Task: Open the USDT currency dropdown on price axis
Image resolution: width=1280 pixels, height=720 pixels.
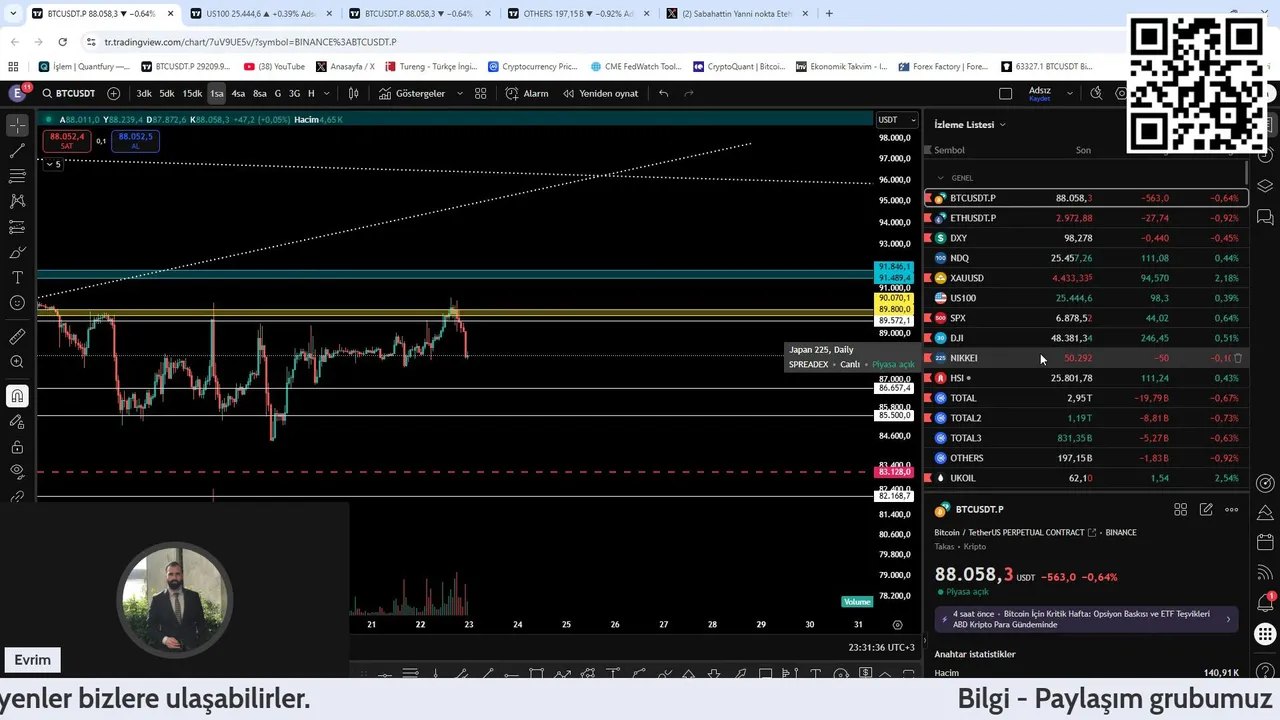Action: (x=896, y=120)
